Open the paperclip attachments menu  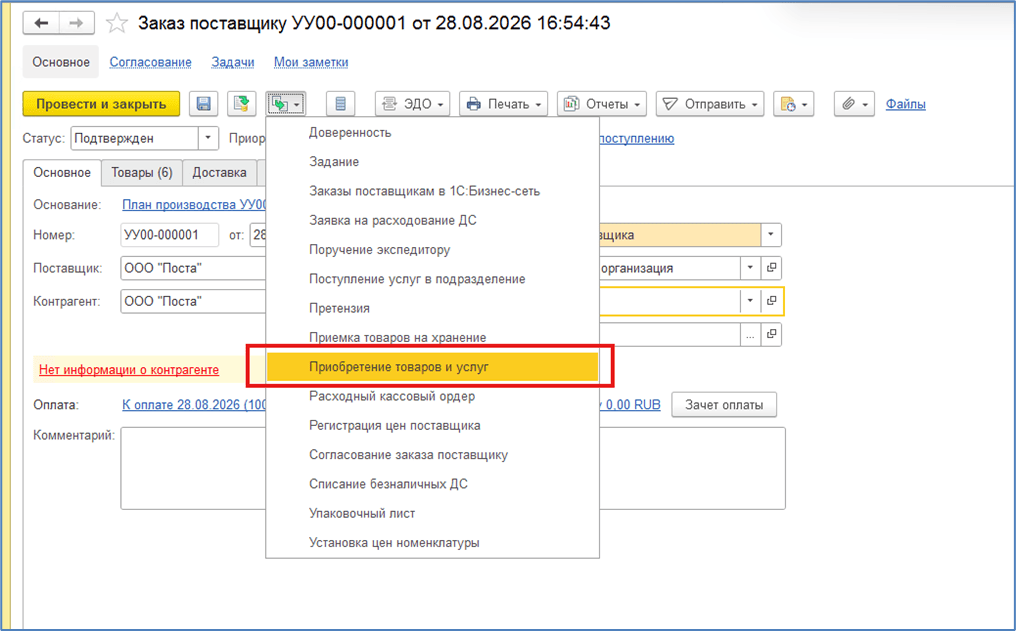(x=854, y=104)
